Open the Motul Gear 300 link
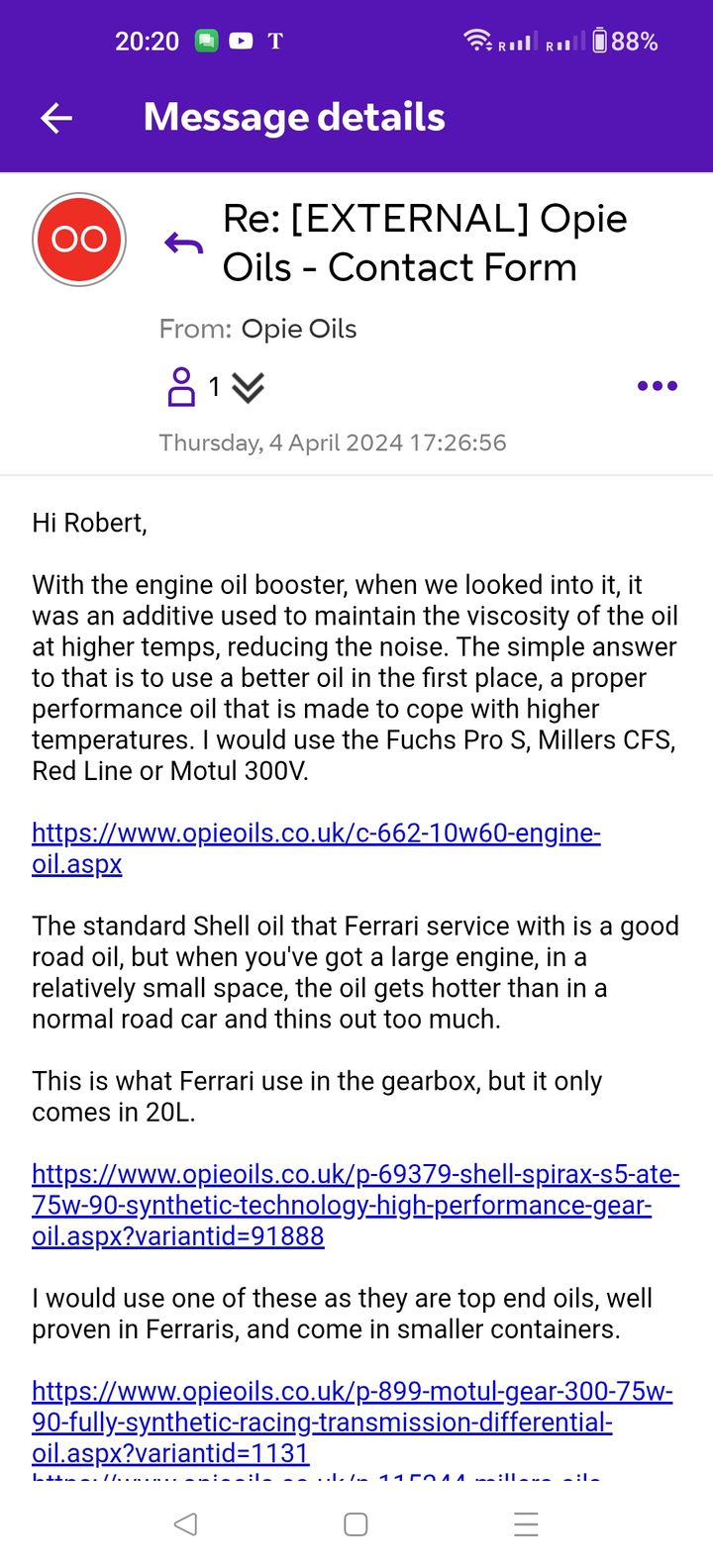Viewport: 713px width, 1568px height. click(352, 1422)
